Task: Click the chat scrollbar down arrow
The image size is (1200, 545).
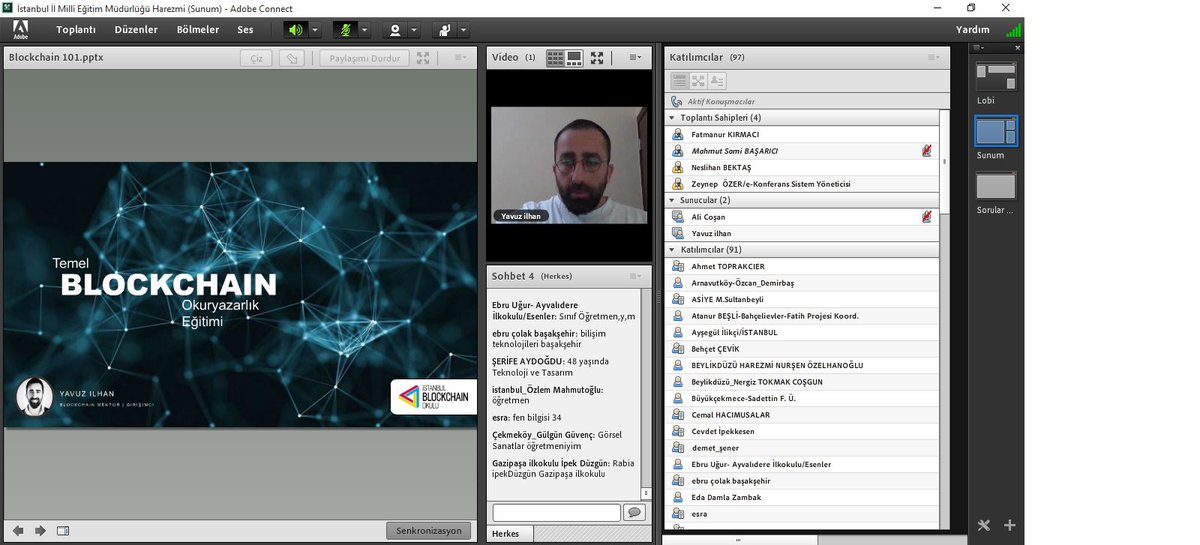Action: [x=646, y=493]
